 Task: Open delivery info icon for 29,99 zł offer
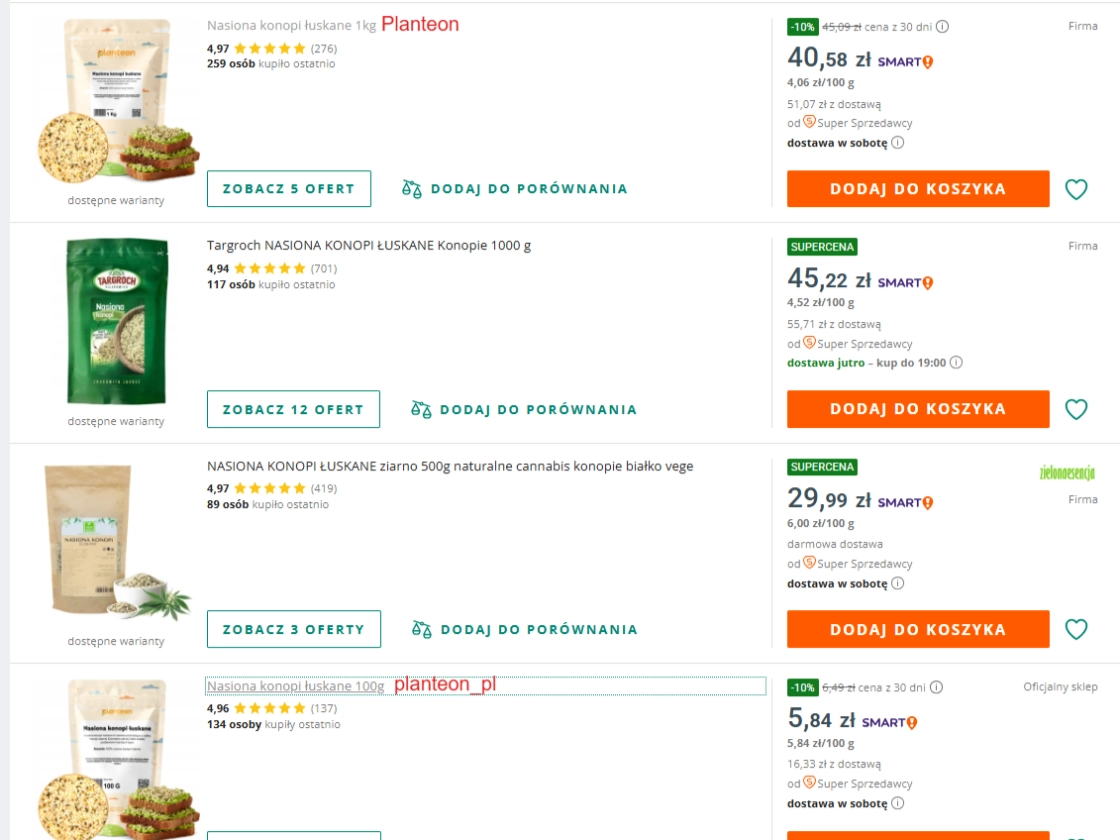(x=898, y=583)
